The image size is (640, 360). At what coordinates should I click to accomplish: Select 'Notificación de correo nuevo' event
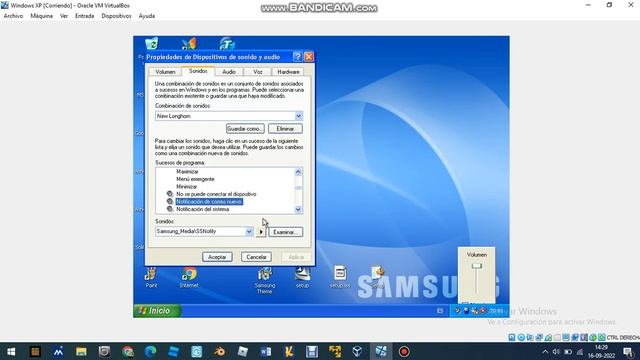(209, 202)
